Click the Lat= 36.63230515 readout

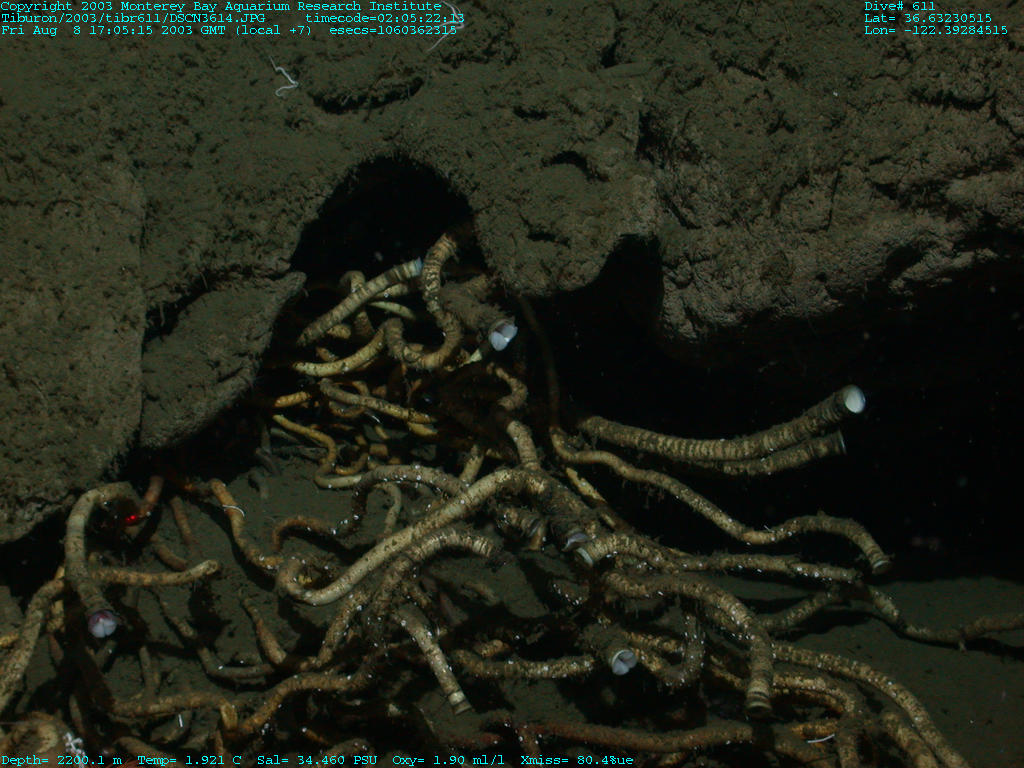click(928, 18)
